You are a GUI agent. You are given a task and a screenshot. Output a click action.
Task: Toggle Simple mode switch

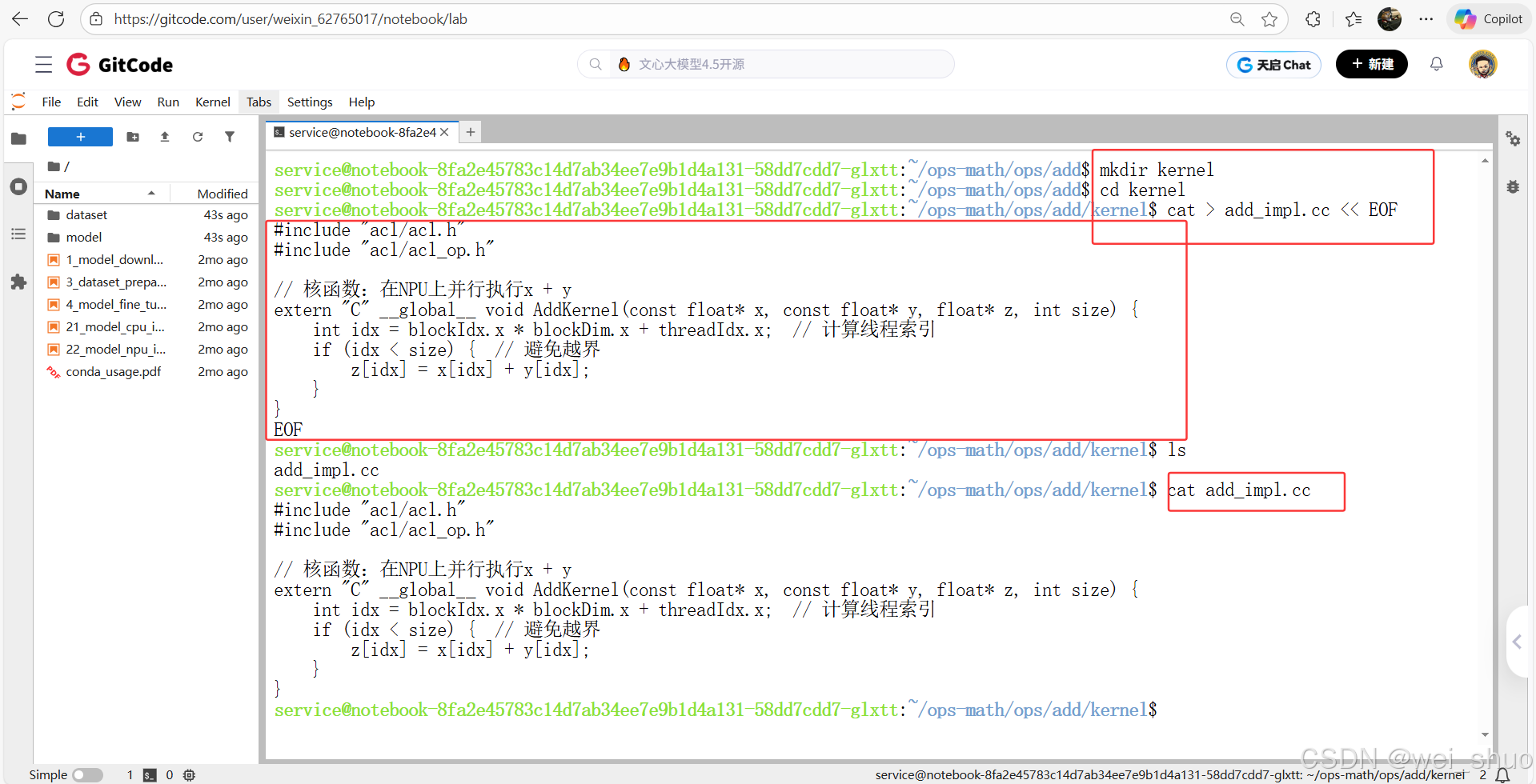tap(87, 774)
